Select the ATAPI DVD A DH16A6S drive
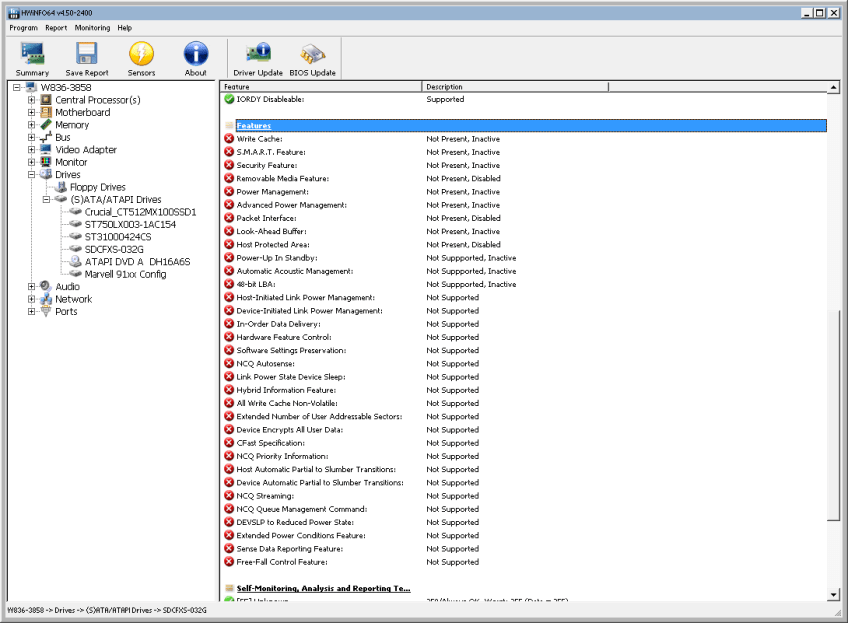848x623 pixels. tap(137, 262)
